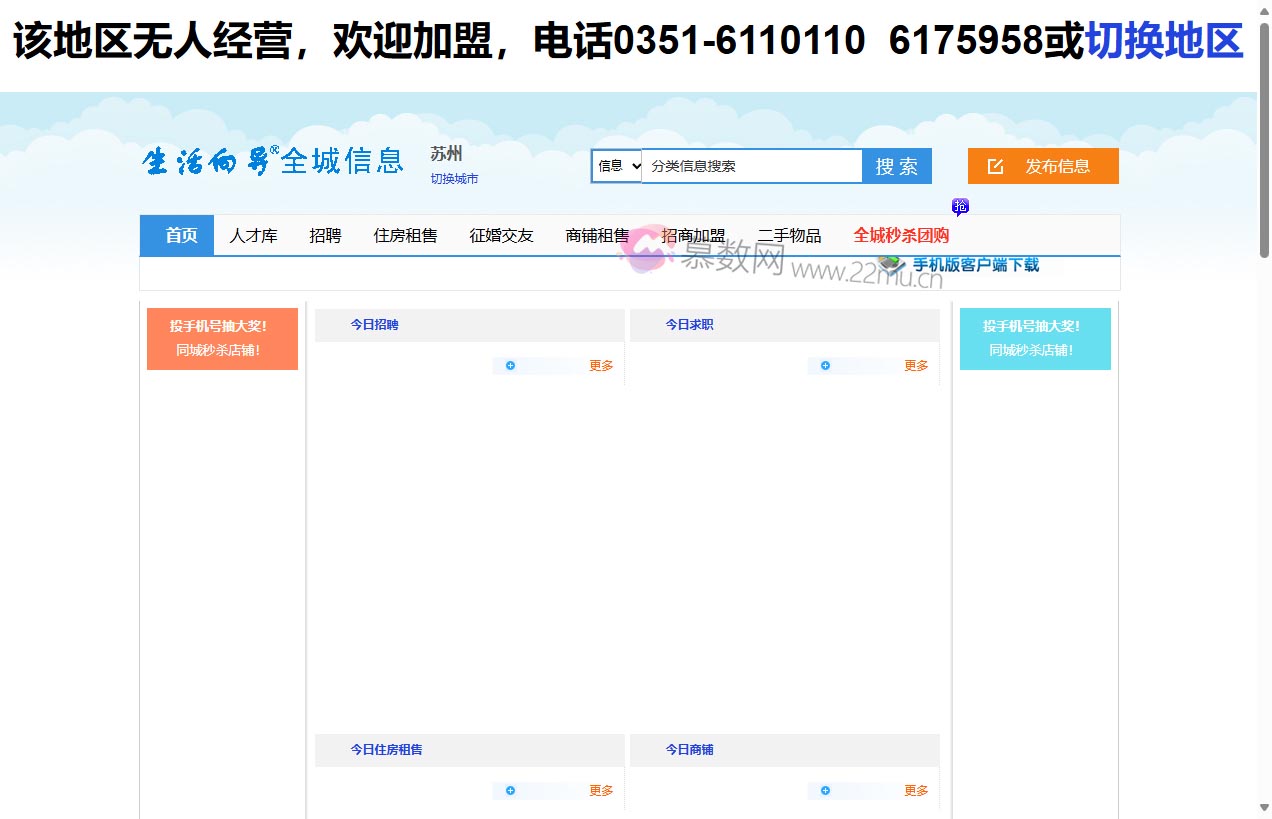Screen dimensions: 1272x819
Task: Click the plus icon in 今日招聘 section
Action: coord(509,365)
